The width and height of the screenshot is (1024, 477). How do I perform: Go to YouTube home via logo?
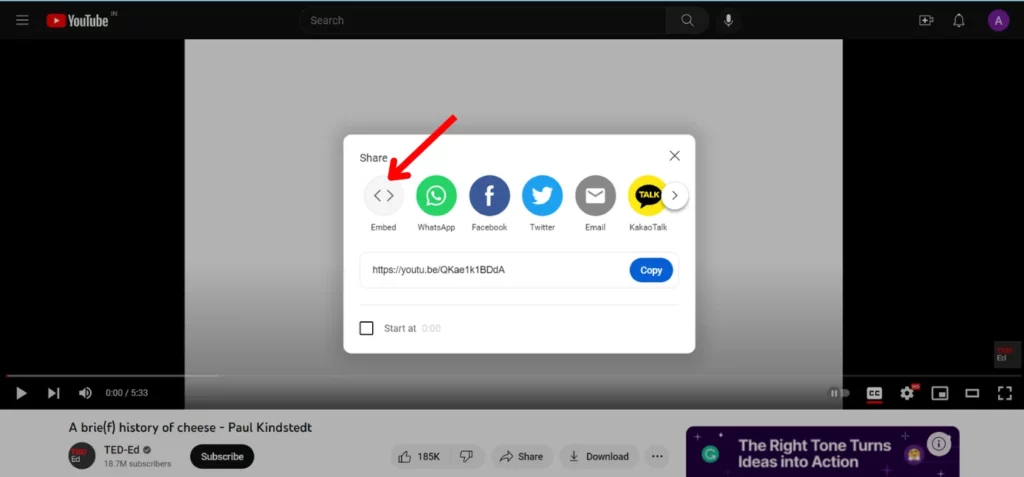click(x=78, y=20)
